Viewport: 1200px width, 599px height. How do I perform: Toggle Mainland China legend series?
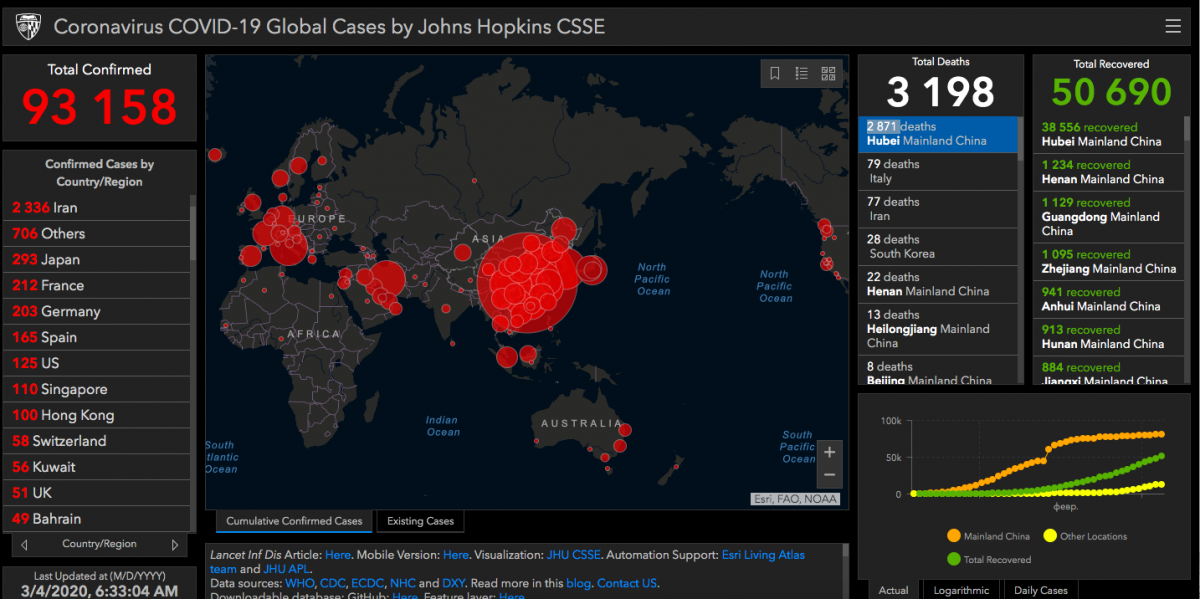[x=987, y=536]
